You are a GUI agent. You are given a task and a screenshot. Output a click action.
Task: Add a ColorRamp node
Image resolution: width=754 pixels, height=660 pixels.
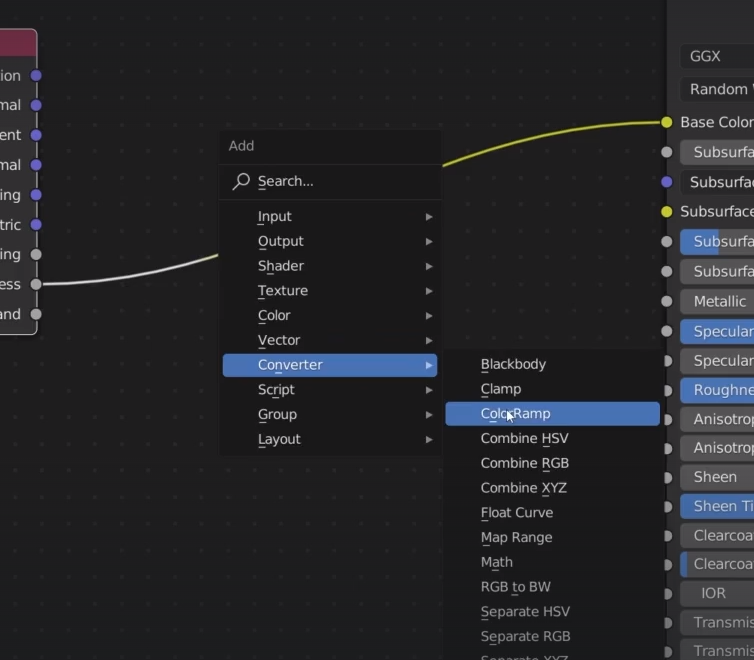(553, 414)
